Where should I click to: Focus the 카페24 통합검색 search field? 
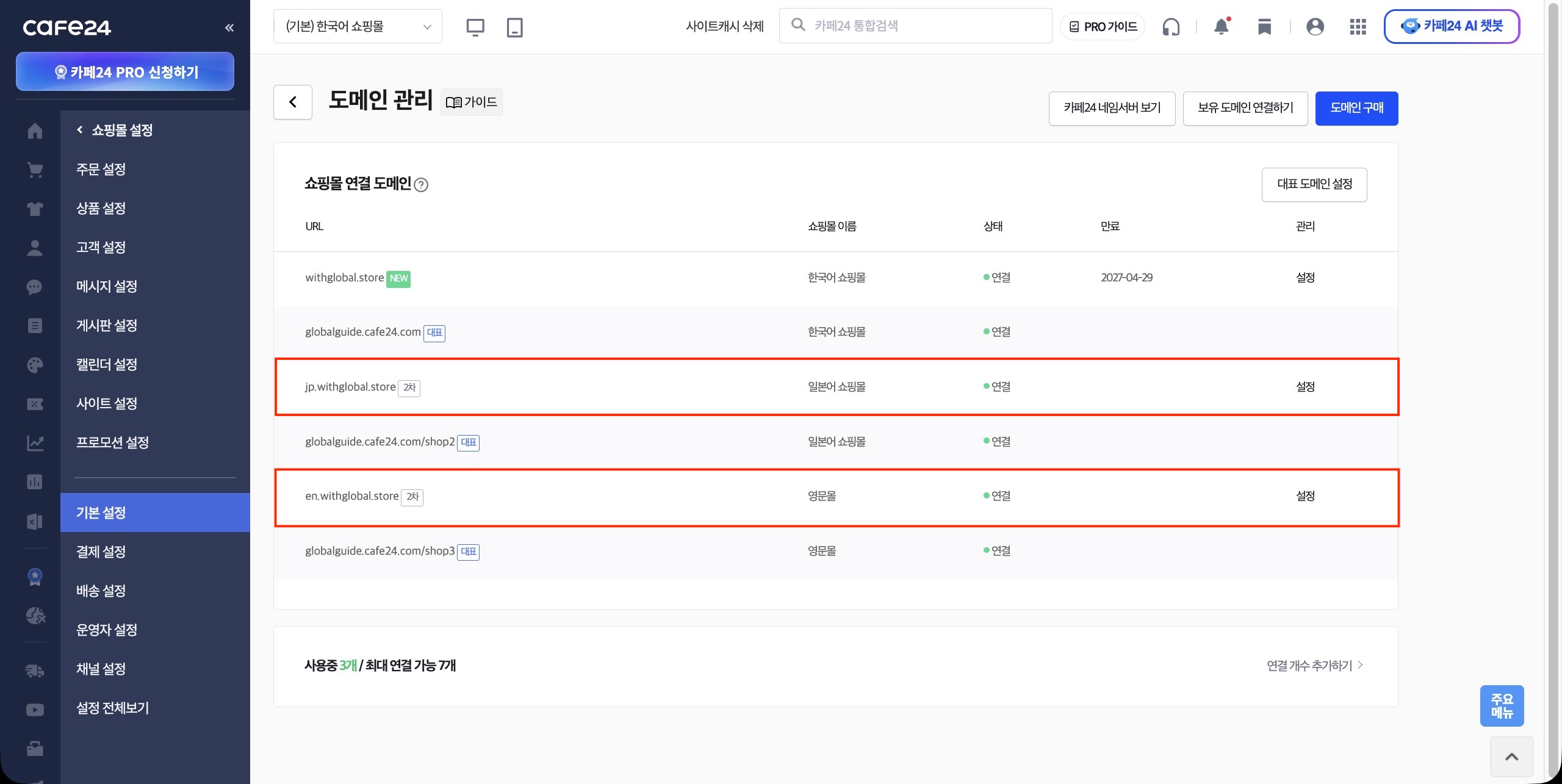(915, 26)
